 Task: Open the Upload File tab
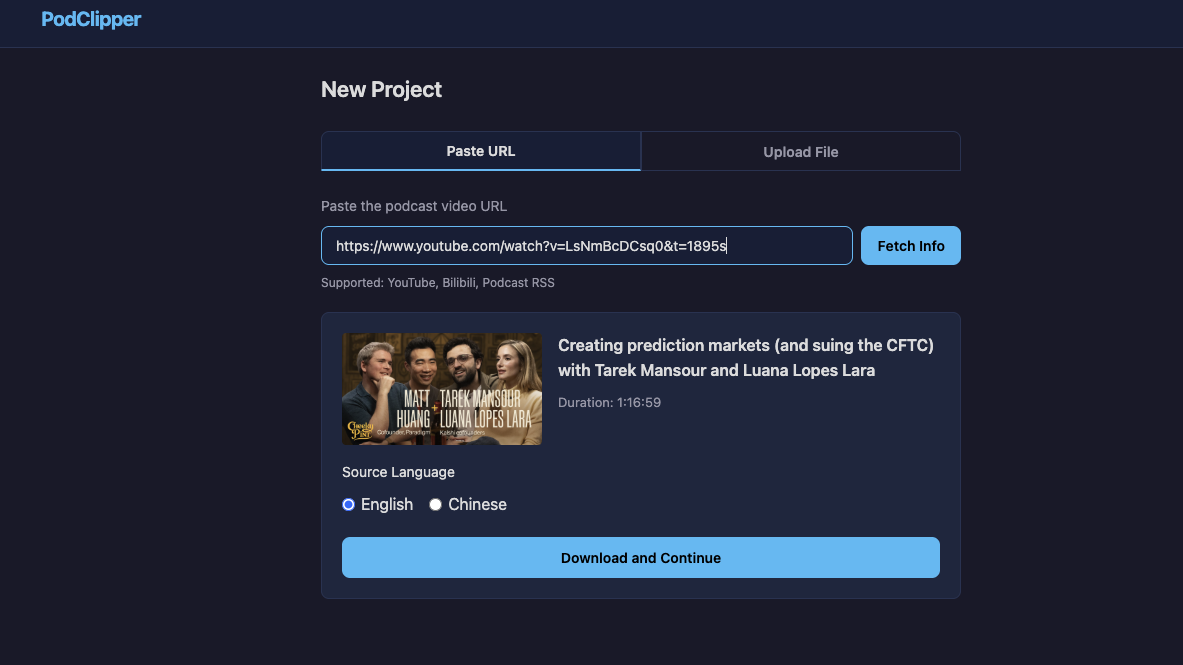pyautogui.click(x=800, y=152)
